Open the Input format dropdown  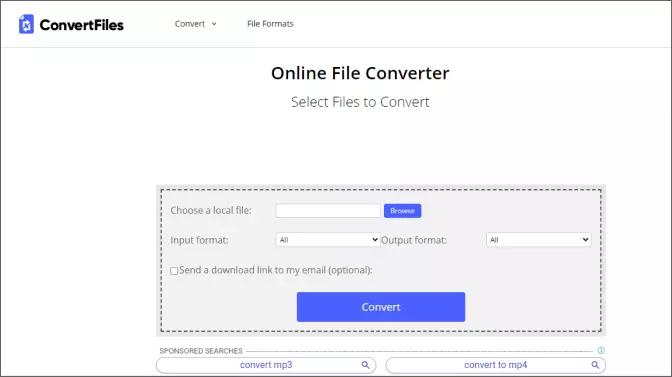(328, 240)
